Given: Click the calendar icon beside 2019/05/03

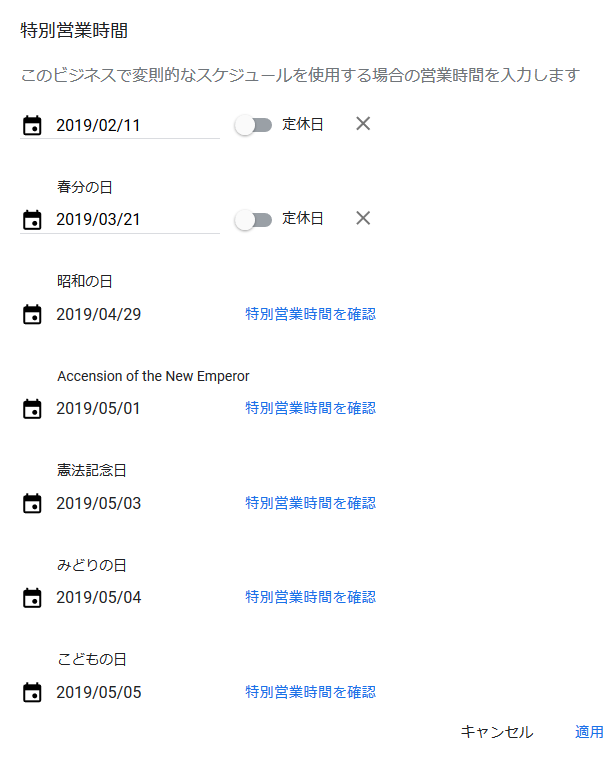Looking at the screenshot, I should coord(32,503).
